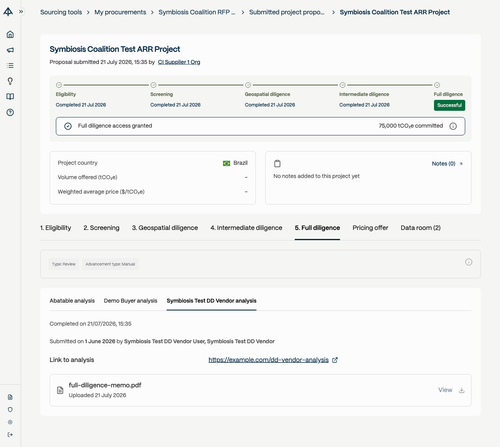Click the Eligibility step circle in progress tracker
This screenshot has height=447, width=500.
tap(59, 85)
